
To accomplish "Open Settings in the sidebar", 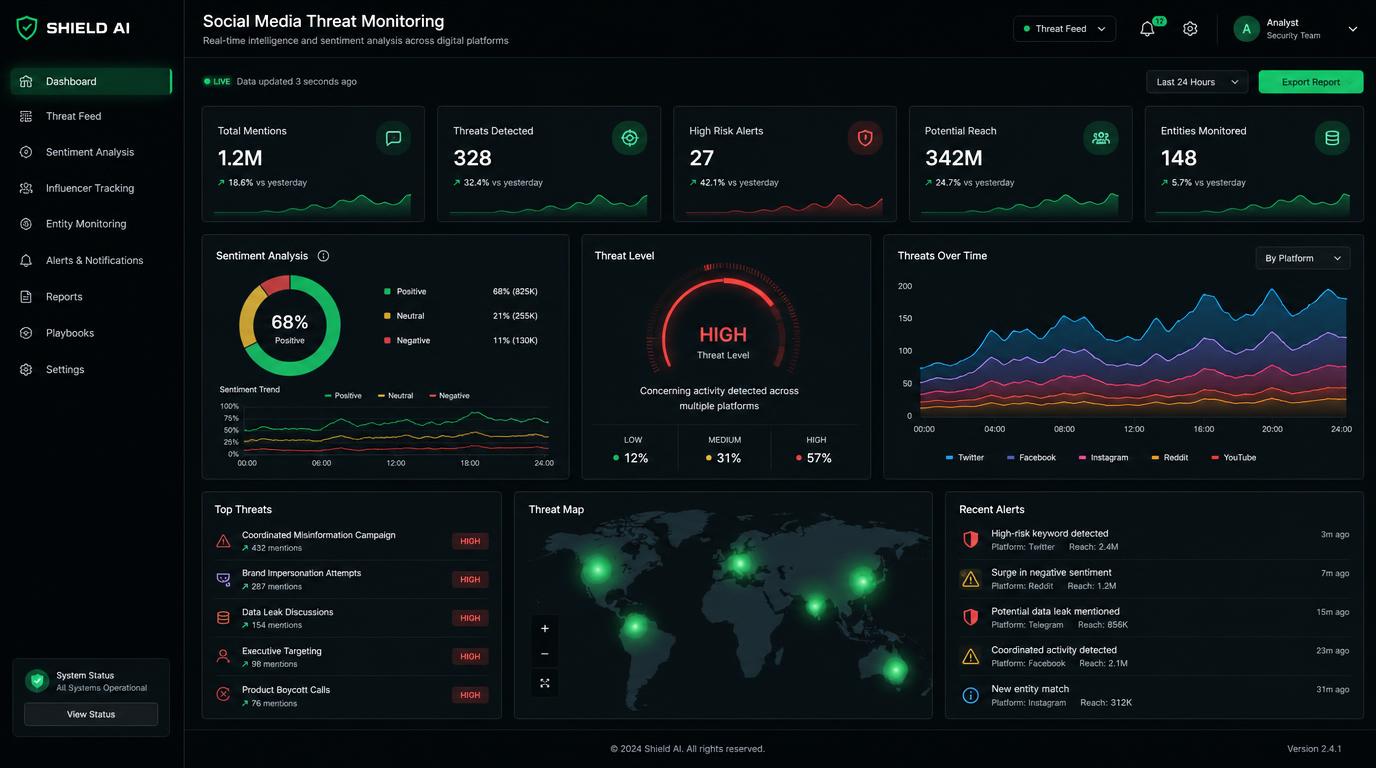I will coord(91,369).
